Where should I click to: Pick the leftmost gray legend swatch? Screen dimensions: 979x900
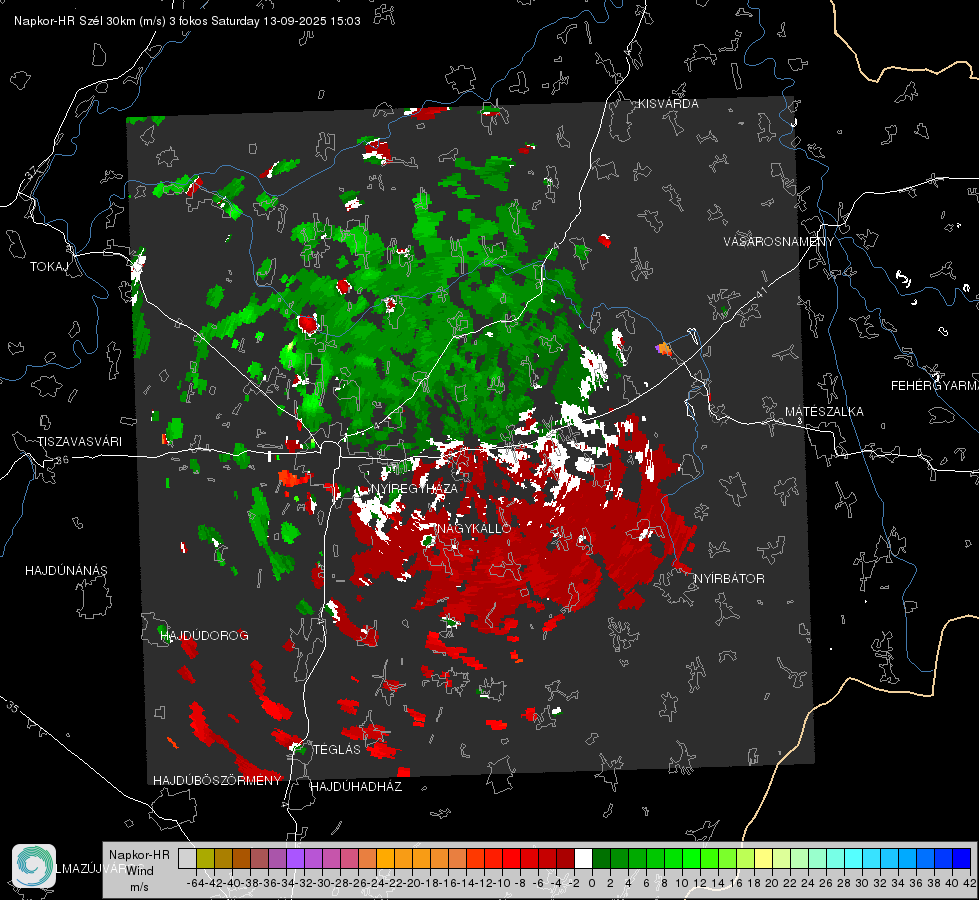point(187,859)
